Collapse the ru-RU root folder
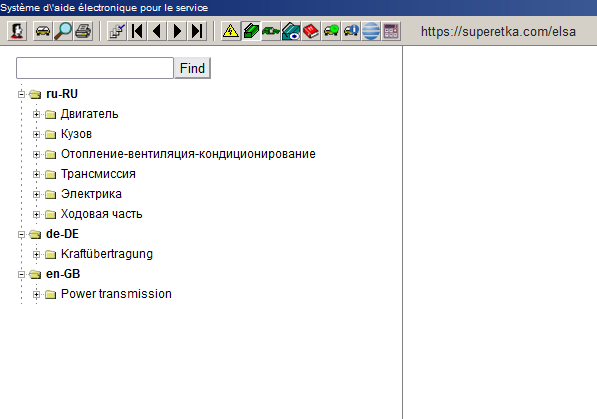The image size is (597, 419). pos(21,94)
